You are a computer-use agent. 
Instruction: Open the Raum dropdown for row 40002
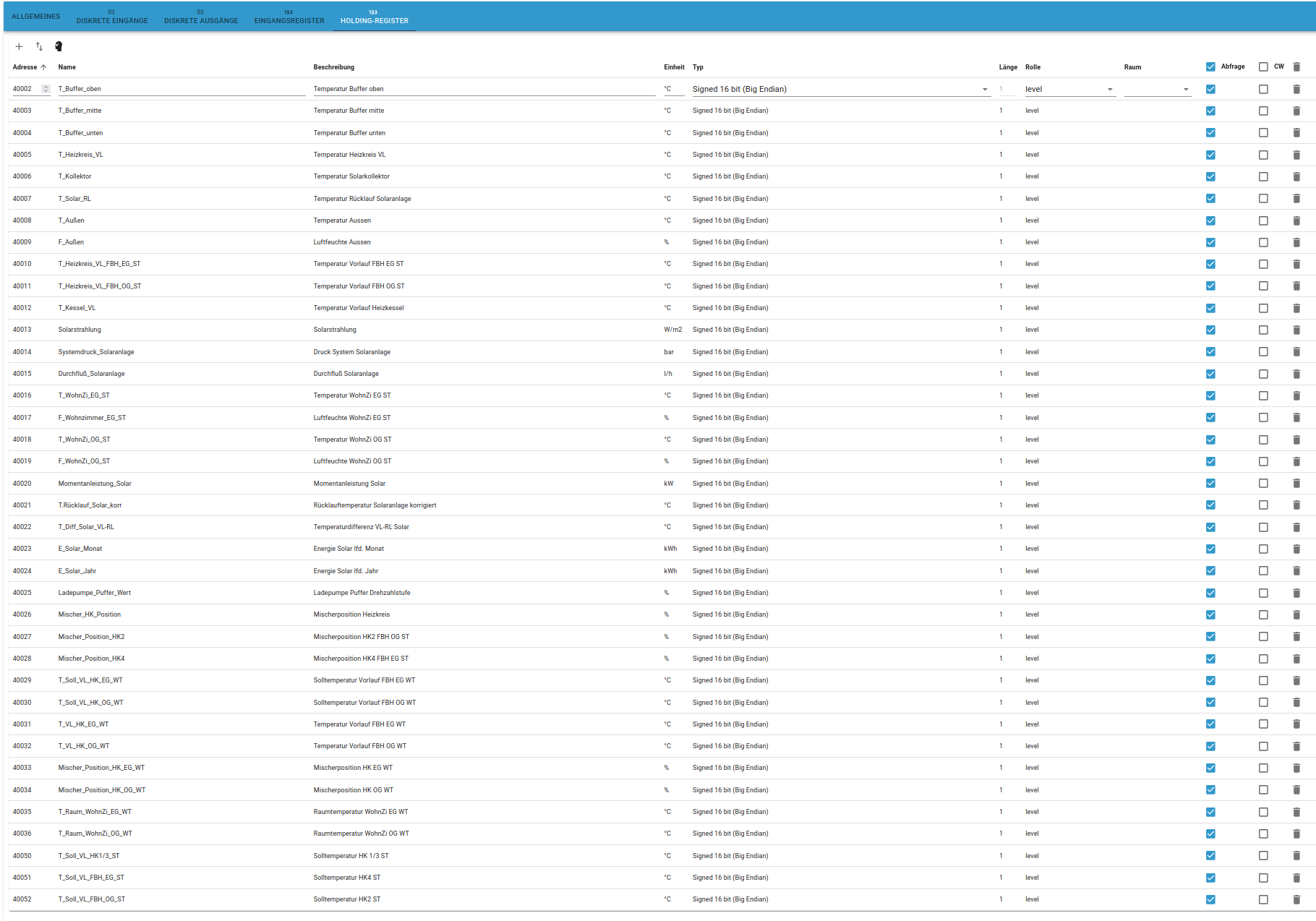[x=1157, y=90]
